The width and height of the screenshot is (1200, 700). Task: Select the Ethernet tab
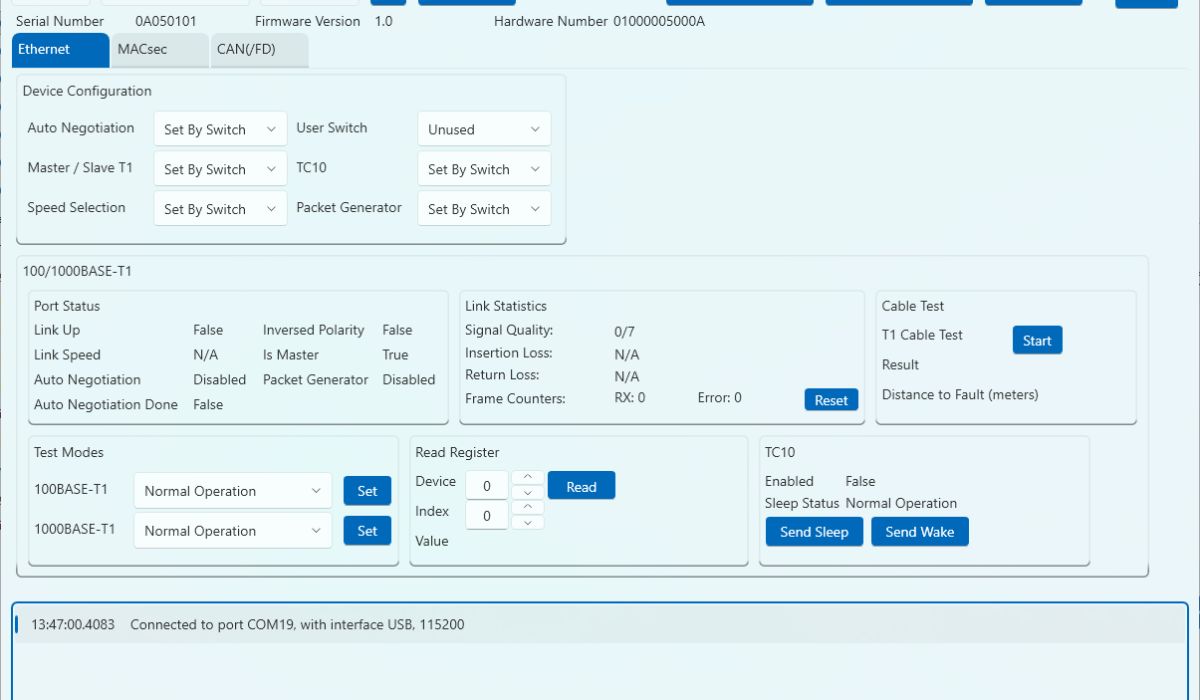coord(59,49)
